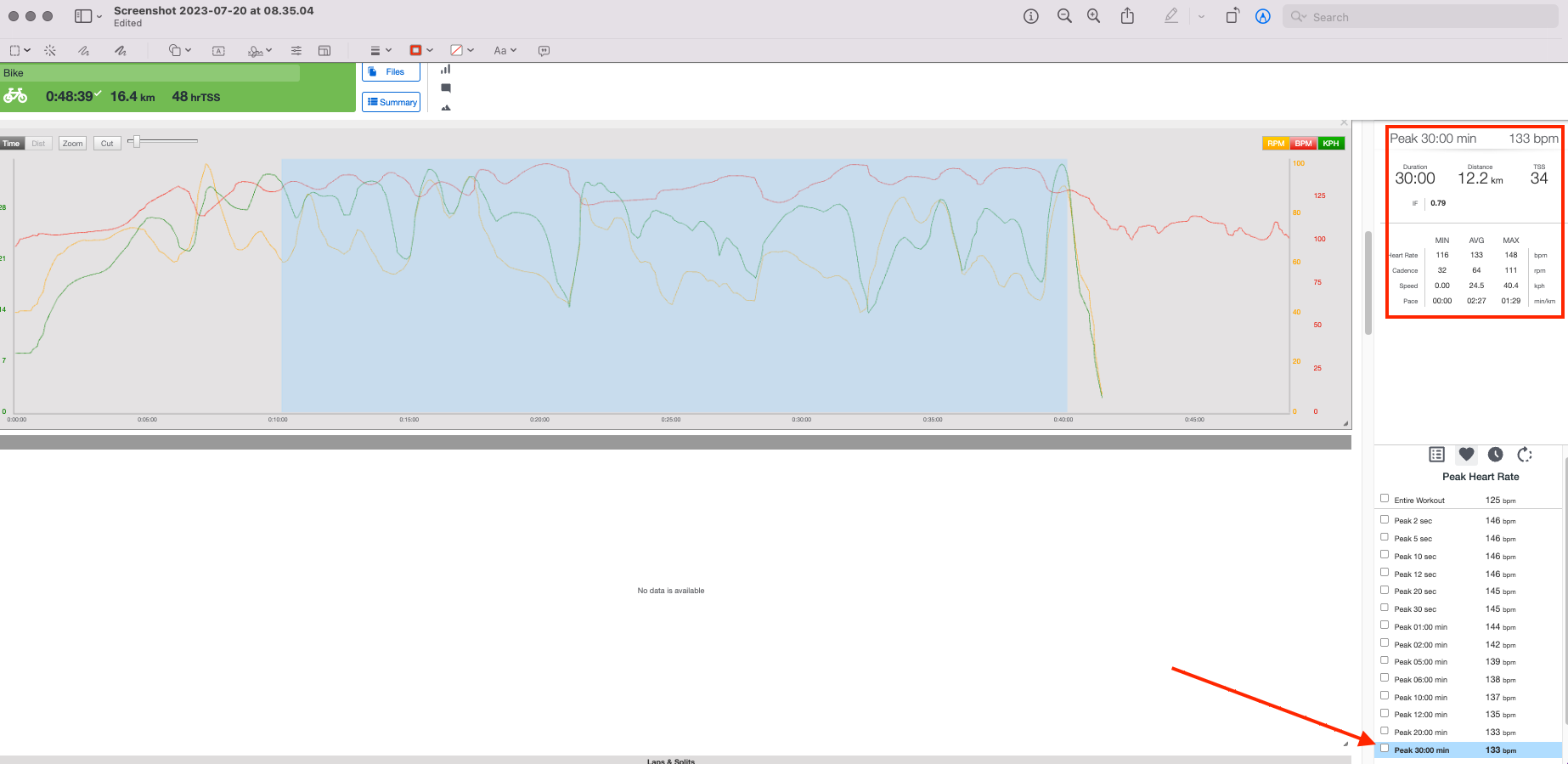Click the Zoom In magnifier icon
Image resolution: width=1568 pixels, height=764 pixels.
(x=1093, y=16)
